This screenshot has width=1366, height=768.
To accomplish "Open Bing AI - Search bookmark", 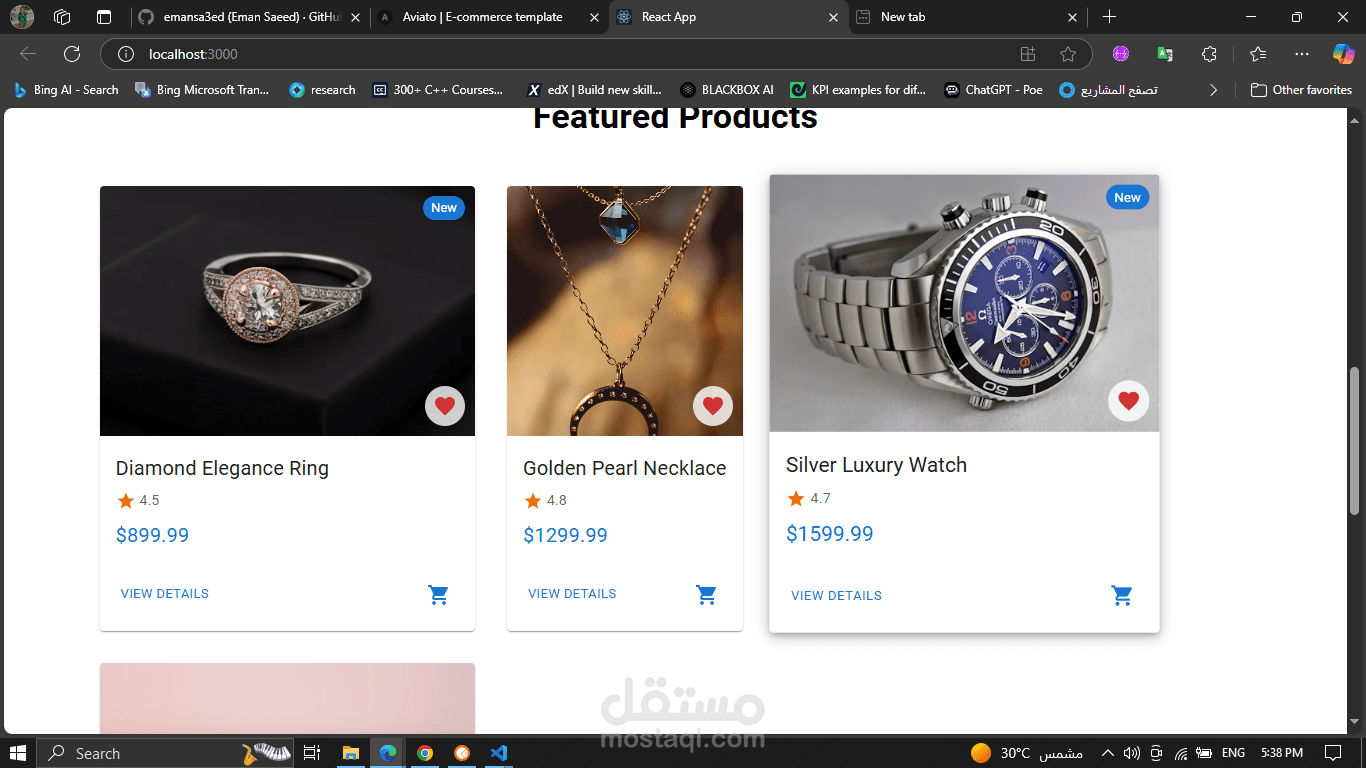I will (66, 90).
